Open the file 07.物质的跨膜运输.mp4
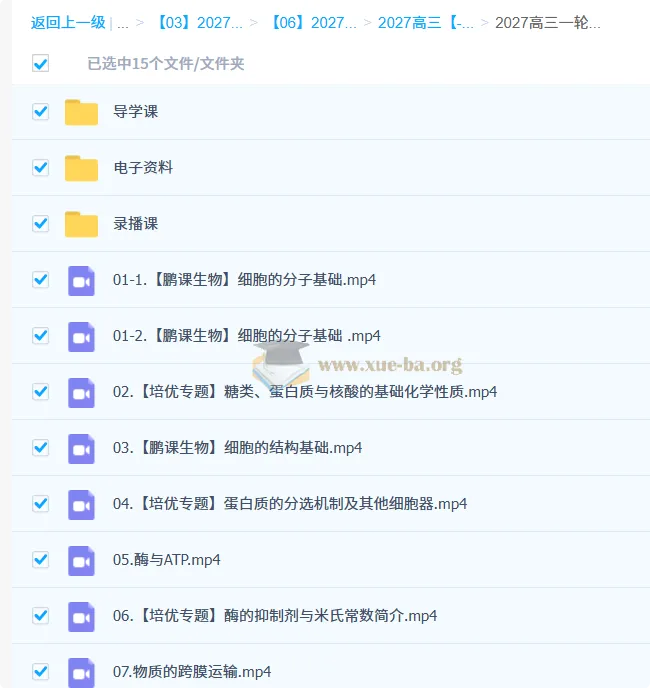 click(x=192, y=672)
